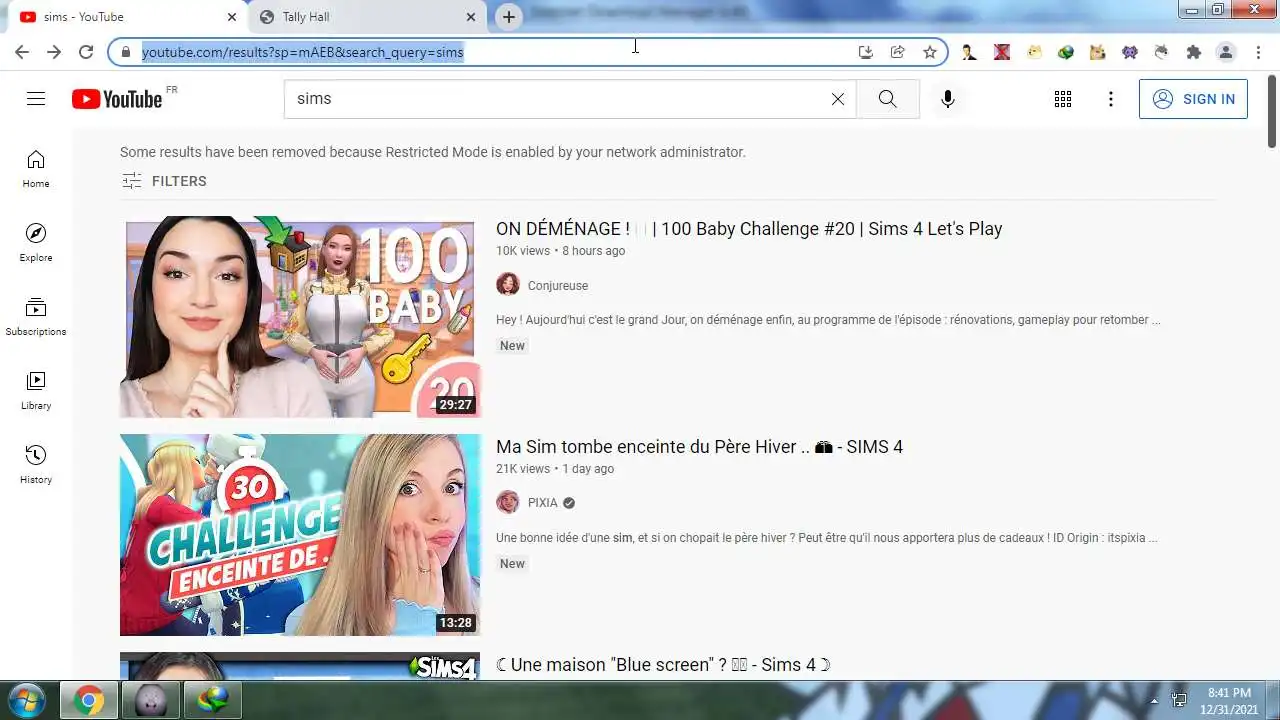The image size is (1280, 720).
Task: Open a new browser tab
Action: [509, 17]
